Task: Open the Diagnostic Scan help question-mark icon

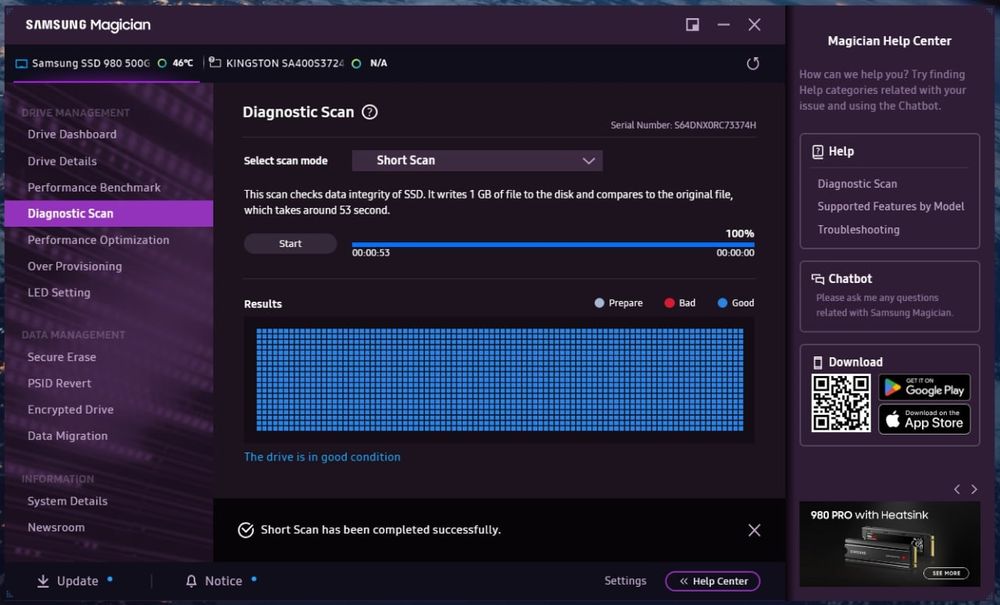Action: tap(369, 112)
